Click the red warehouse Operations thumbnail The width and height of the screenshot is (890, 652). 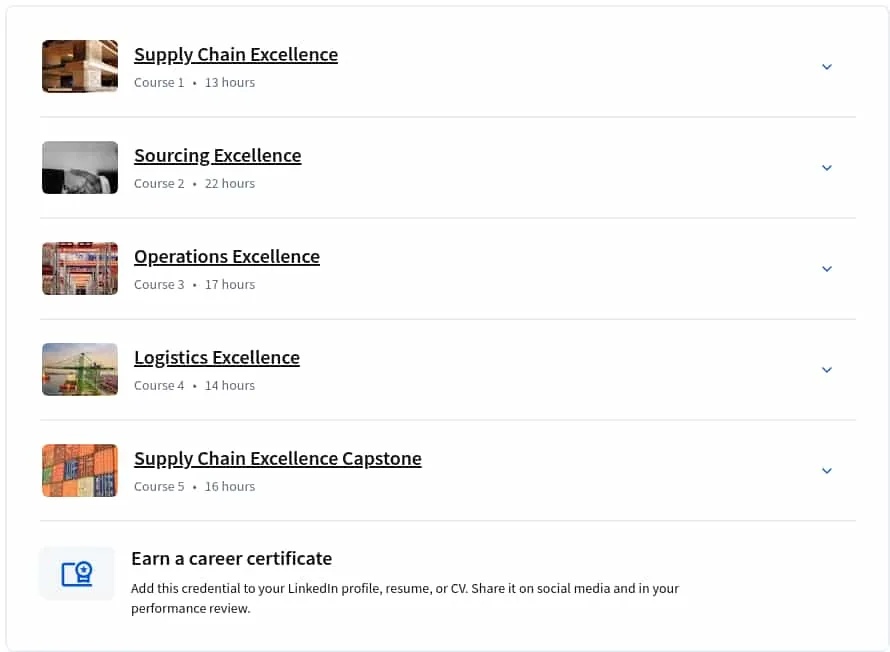pyautogui.click(x=80, y=268)
